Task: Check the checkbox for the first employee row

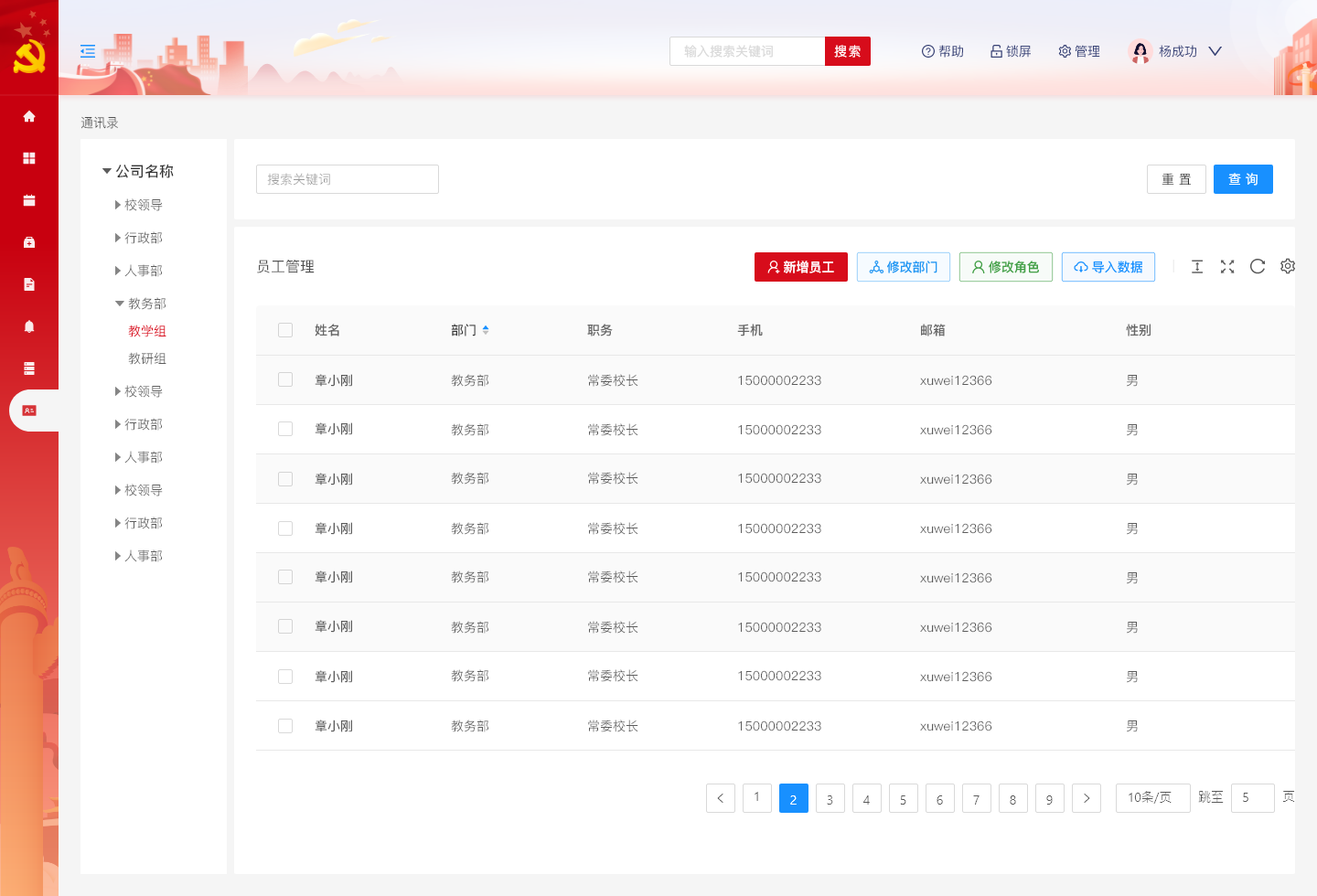Action: tap(284, 379)
